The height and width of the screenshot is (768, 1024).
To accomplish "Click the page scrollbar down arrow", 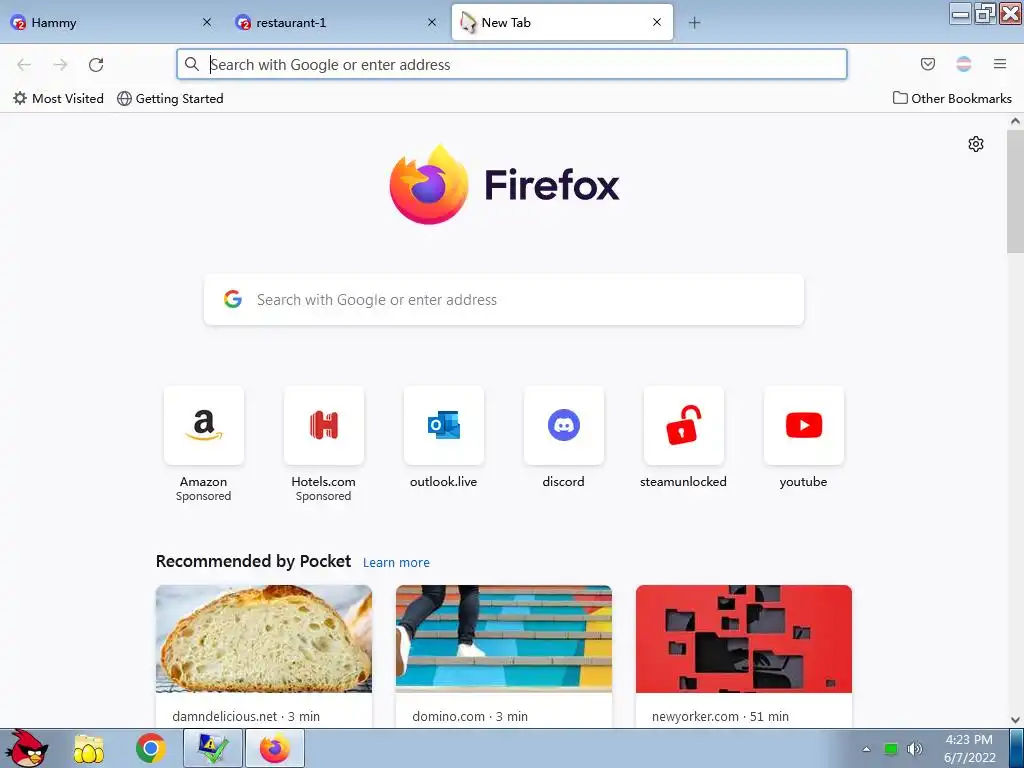I will point(1015,720).
